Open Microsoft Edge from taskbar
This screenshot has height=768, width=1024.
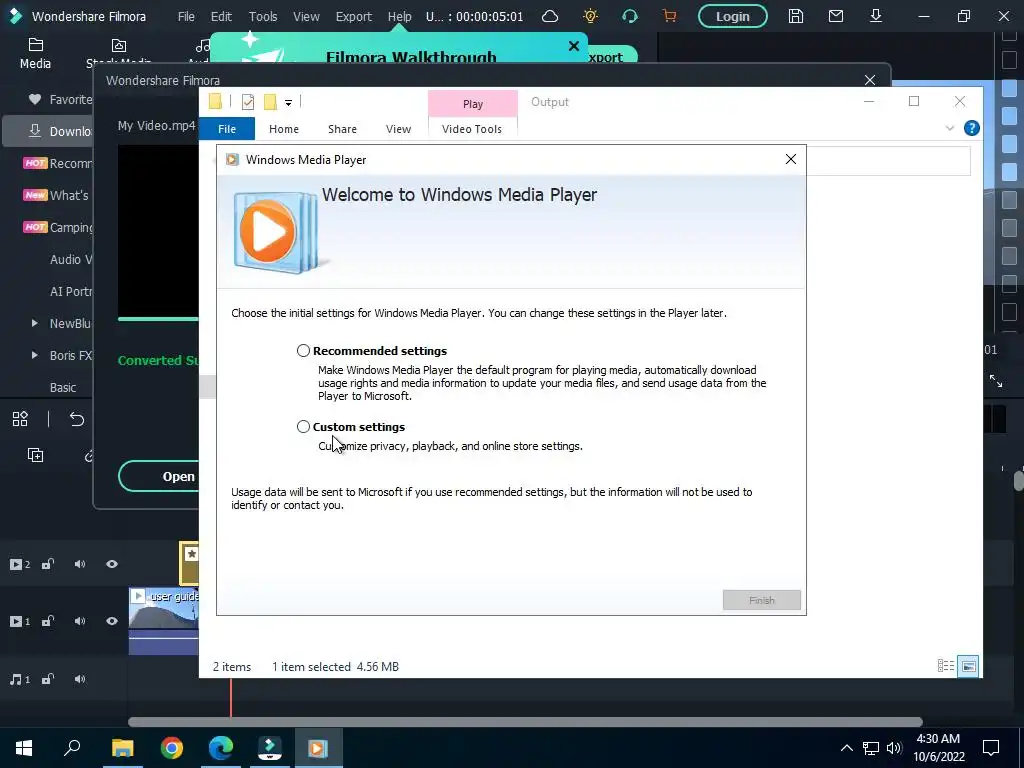(221, 748)
